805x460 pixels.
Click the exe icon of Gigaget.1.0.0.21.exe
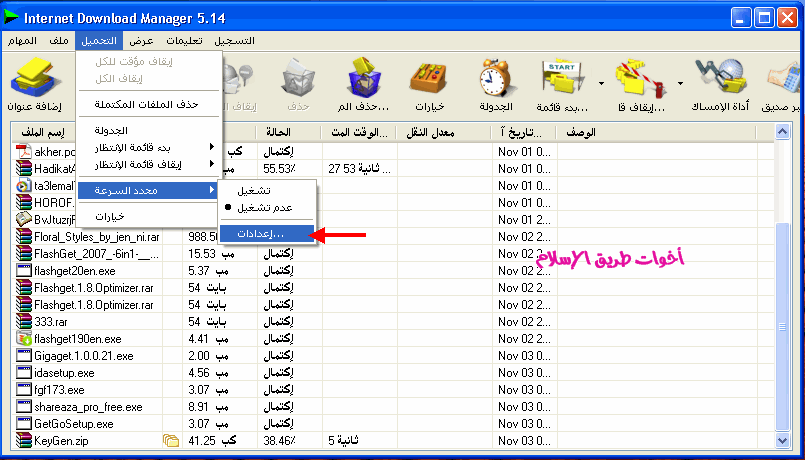click(24, 355)
